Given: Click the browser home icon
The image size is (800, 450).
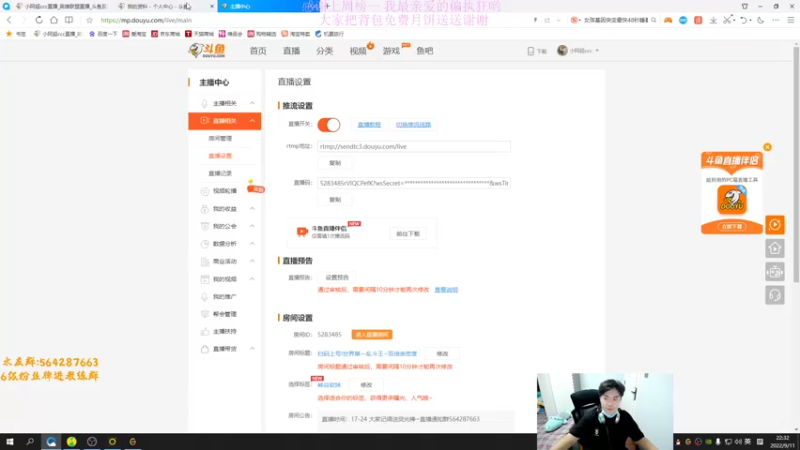Looking at the screenshot, I should click(54, 20).
